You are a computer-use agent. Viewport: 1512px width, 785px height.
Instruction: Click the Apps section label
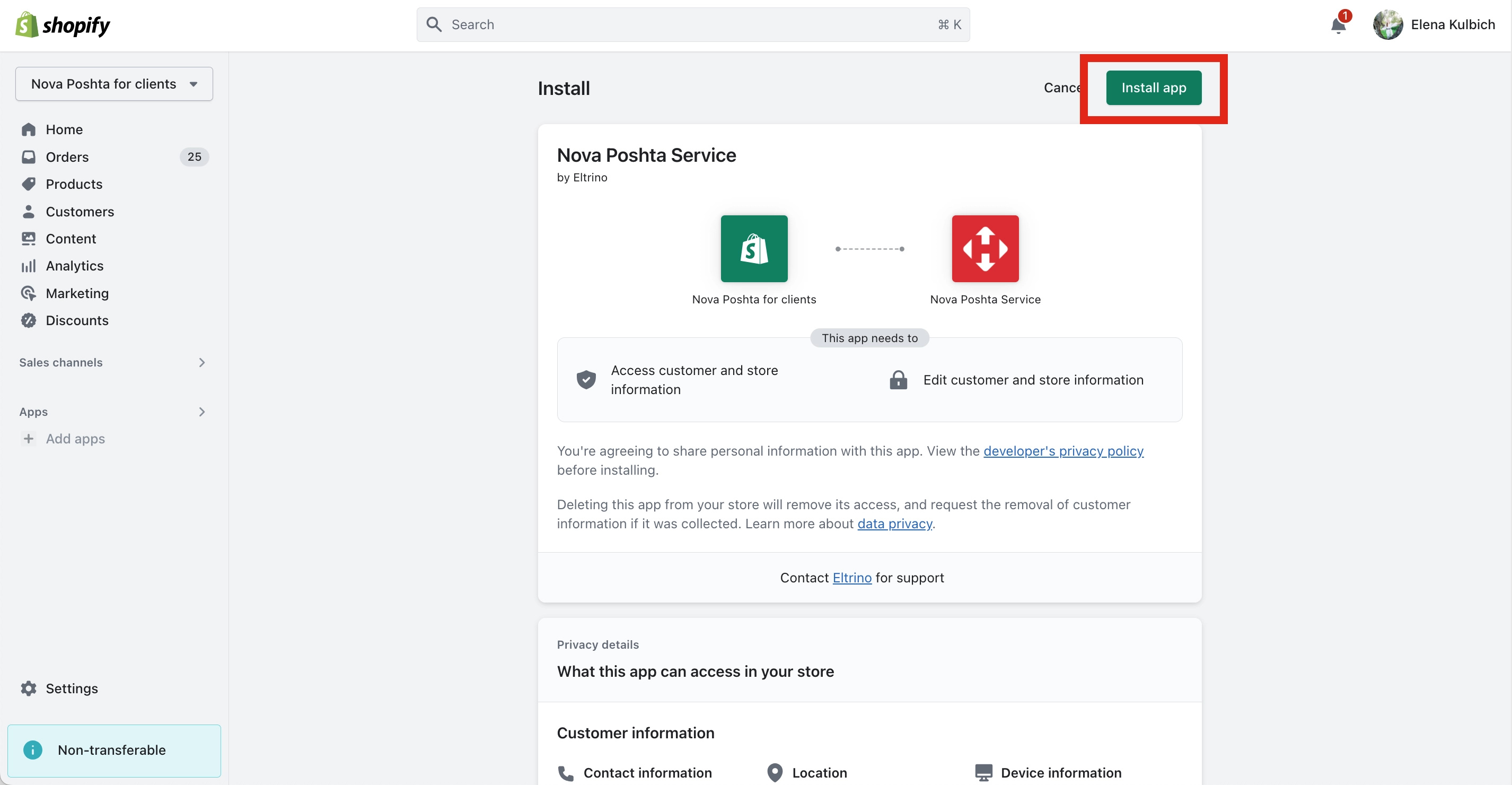pyautogui.click(x=33, y=412)
